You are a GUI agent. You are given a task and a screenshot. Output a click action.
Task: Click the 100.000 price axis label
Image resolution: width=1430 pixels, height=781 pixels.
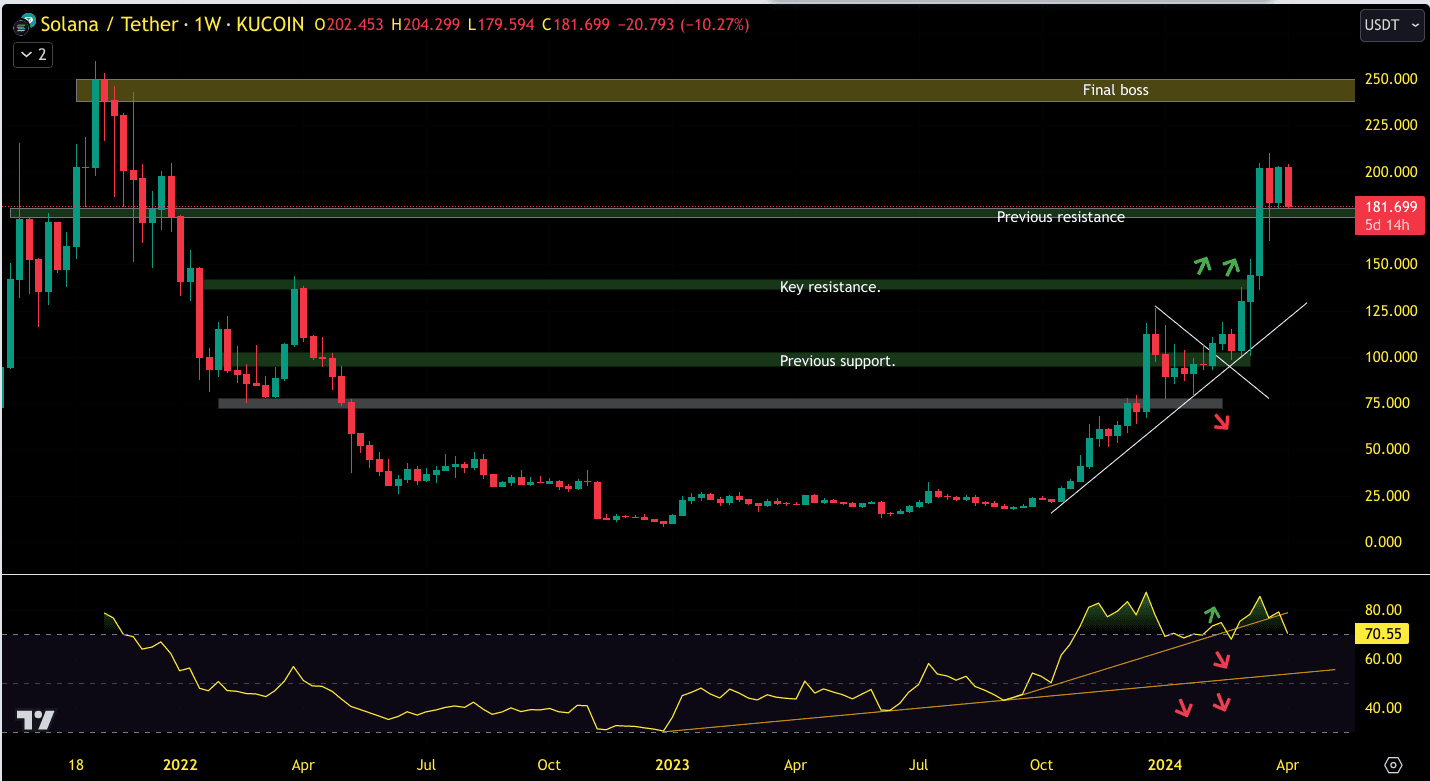point(1391,357)
